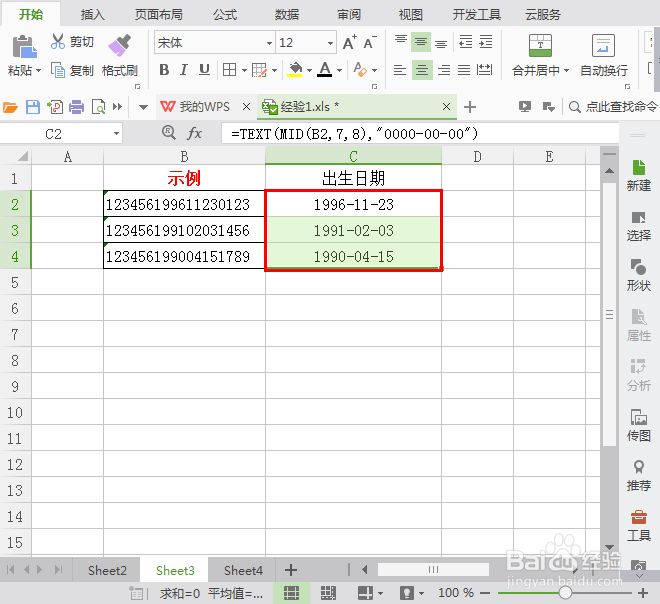
Task: Select the Format Painter brush
Action: coord(120,45)
